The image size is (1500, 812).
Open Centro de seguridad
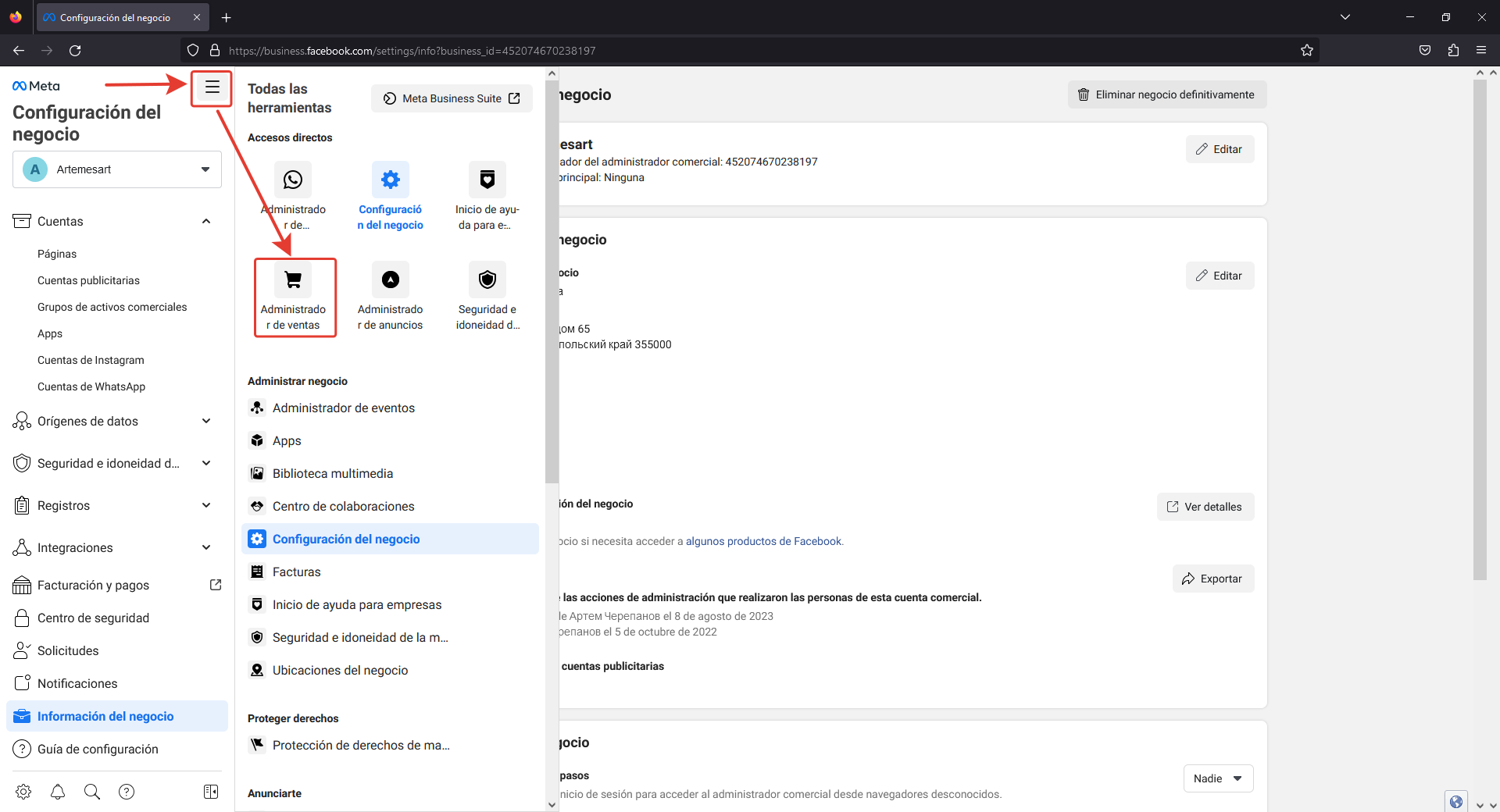coord(117,618)
